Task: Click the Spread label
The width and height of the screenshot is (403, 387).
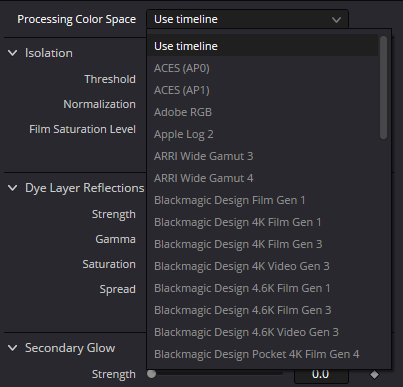Action: point(117,289)
